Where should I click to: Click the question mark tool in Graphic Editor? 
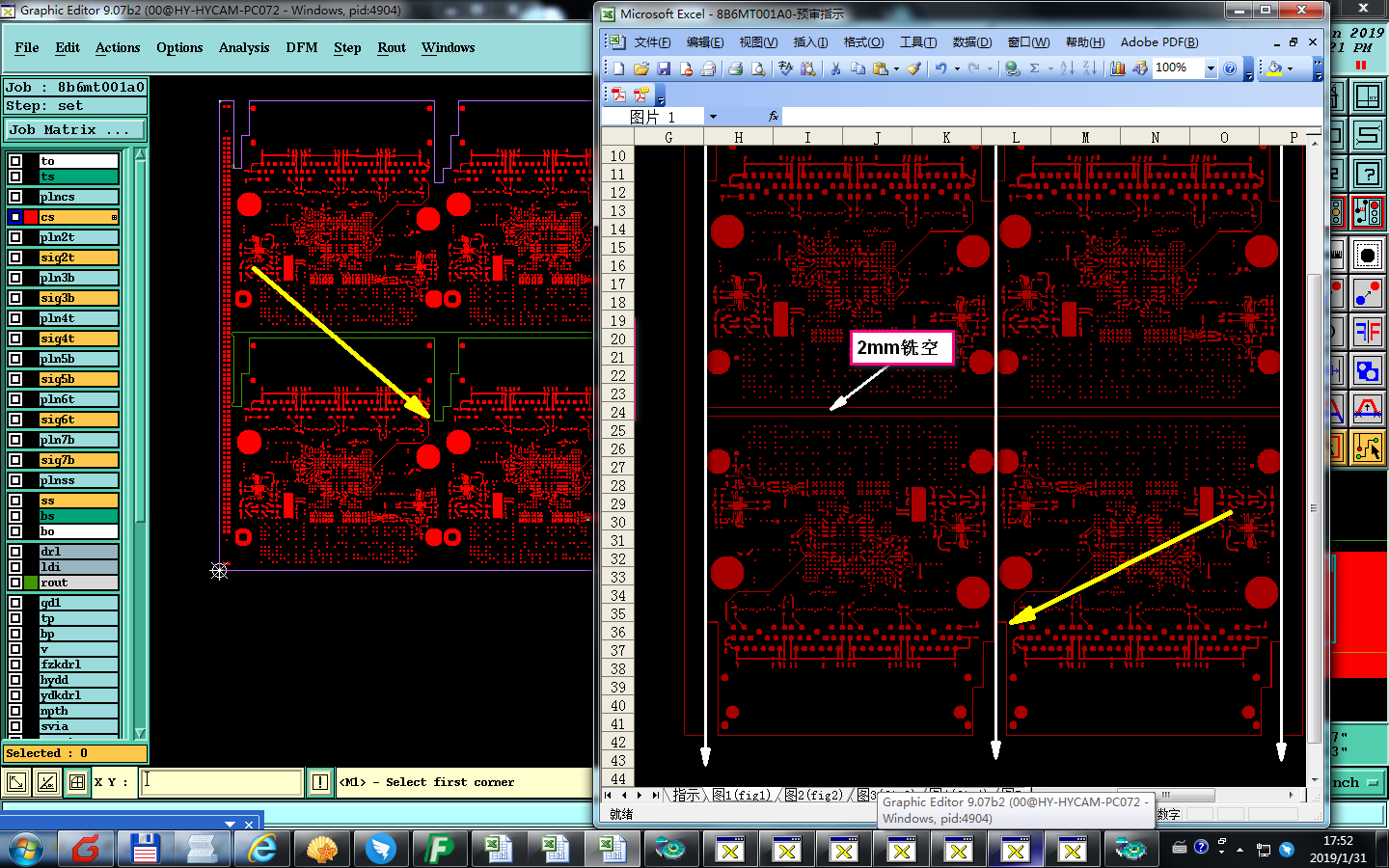[x=1368, y=175]
